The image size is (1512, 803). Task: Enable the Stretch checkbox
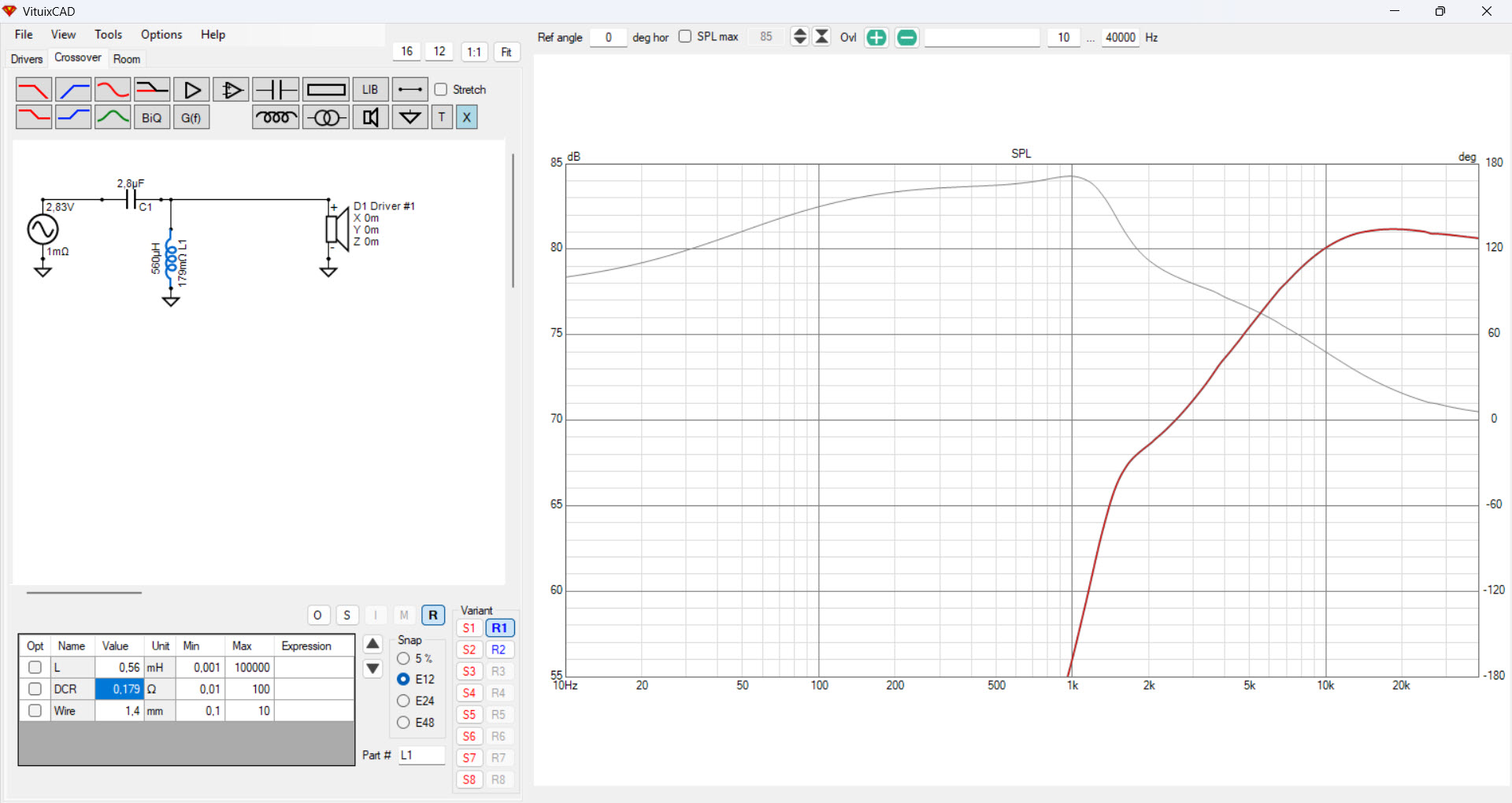click(x=441, y=90)
